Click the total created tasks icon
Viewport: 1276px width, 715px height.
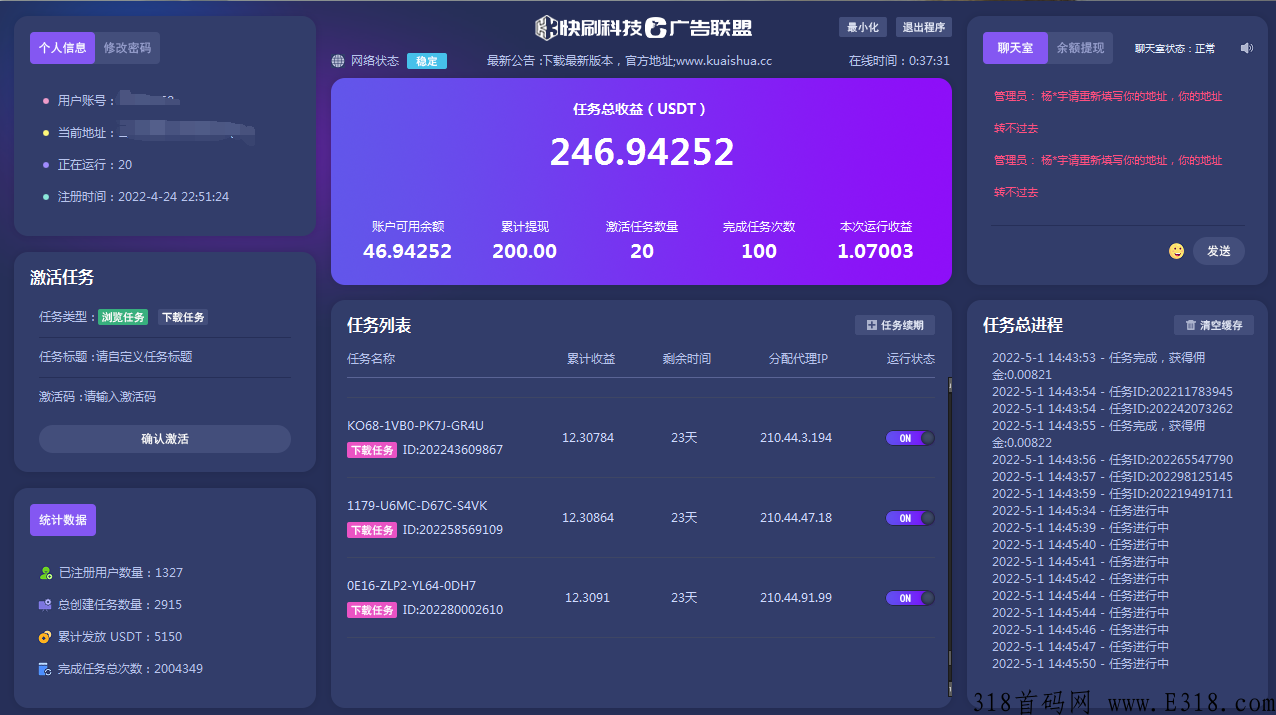tap(45, 605)
